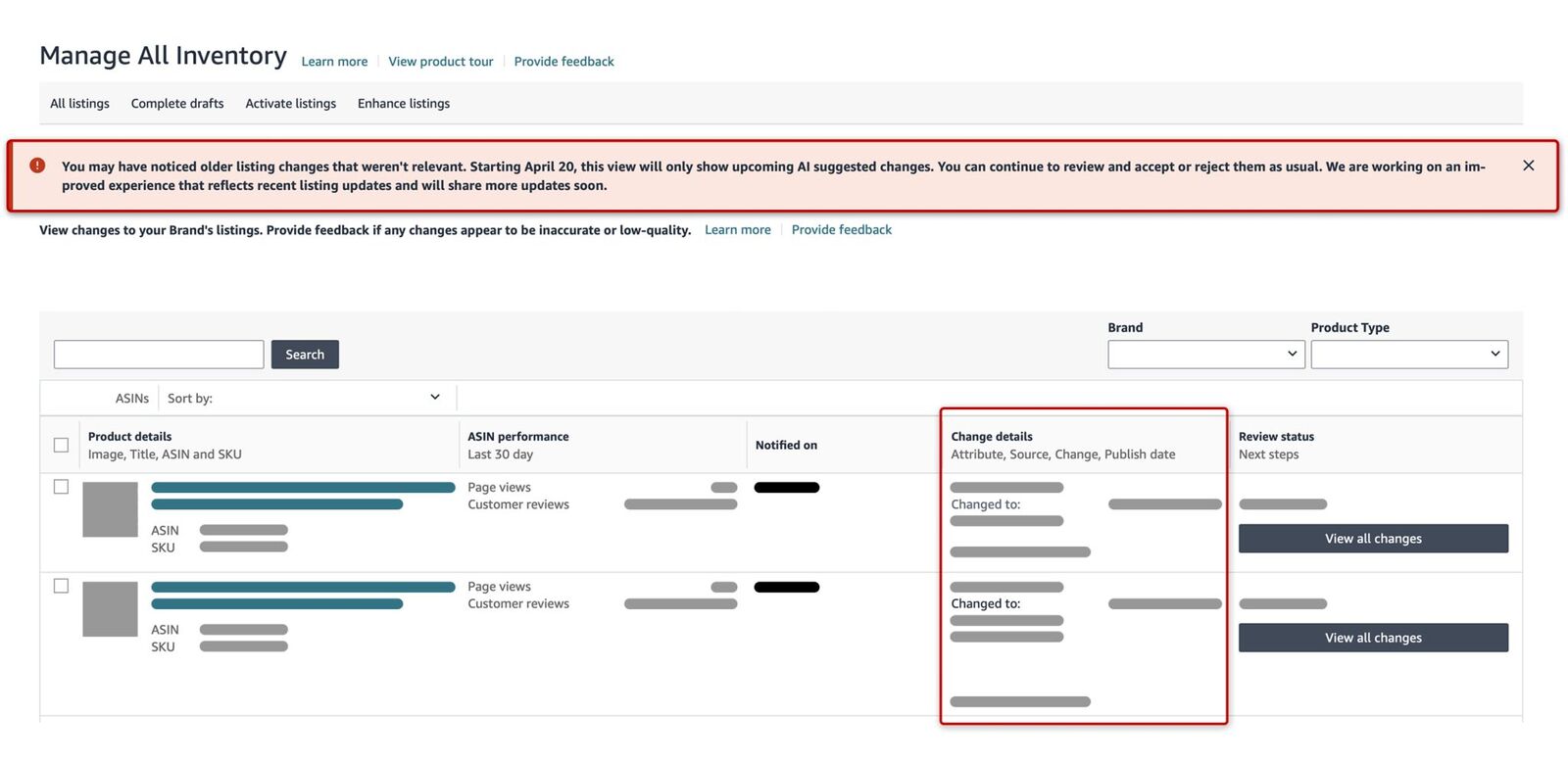Click Learn more beside the page title
The width and height of the screenshot is (1568, 763).
click(334, 62)
